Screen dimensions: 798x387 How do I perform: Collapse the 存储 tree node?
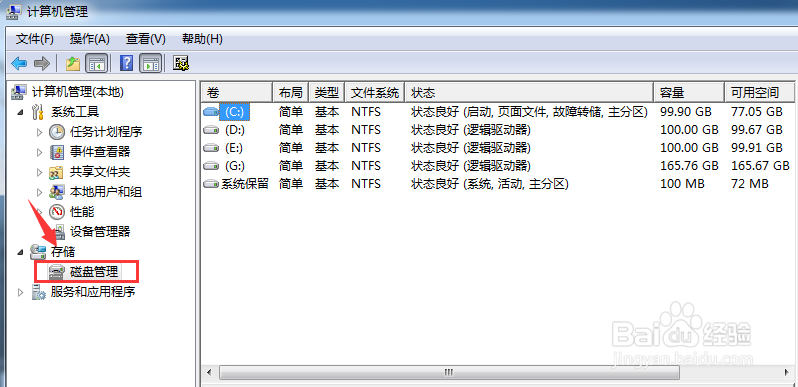20,252
